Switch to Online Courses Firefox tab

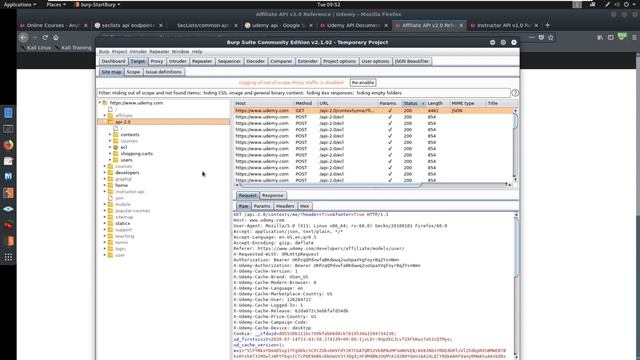(53, 25)
